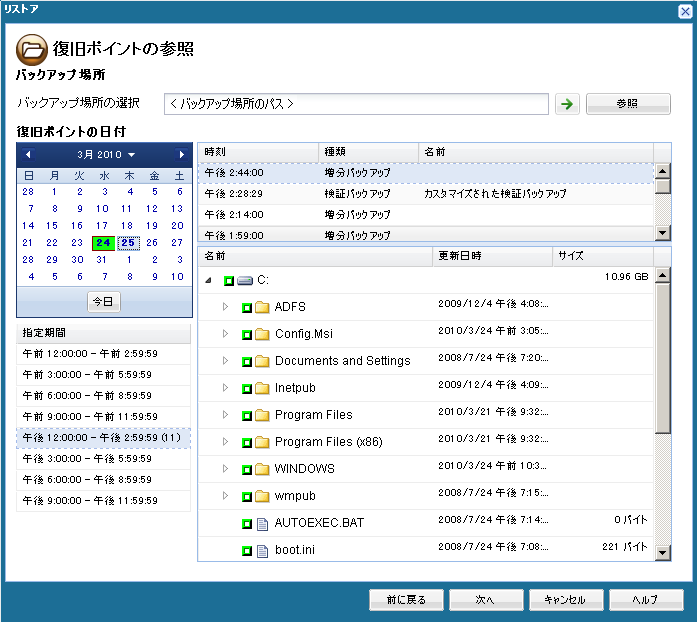Click the 種類 column header
Screen dimensions: 697x622
click(369, 152)
